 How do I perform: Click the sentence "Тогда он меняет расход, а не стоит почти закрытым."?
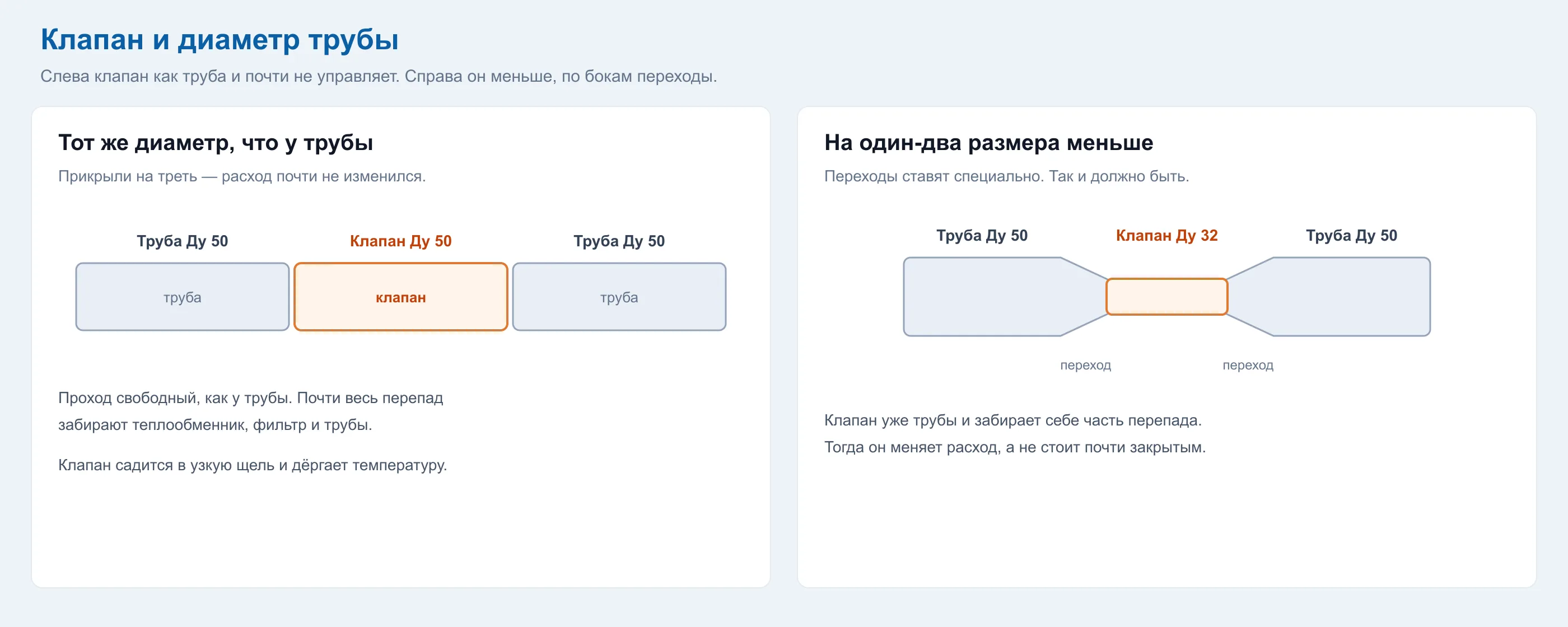tap(1015, 447)
